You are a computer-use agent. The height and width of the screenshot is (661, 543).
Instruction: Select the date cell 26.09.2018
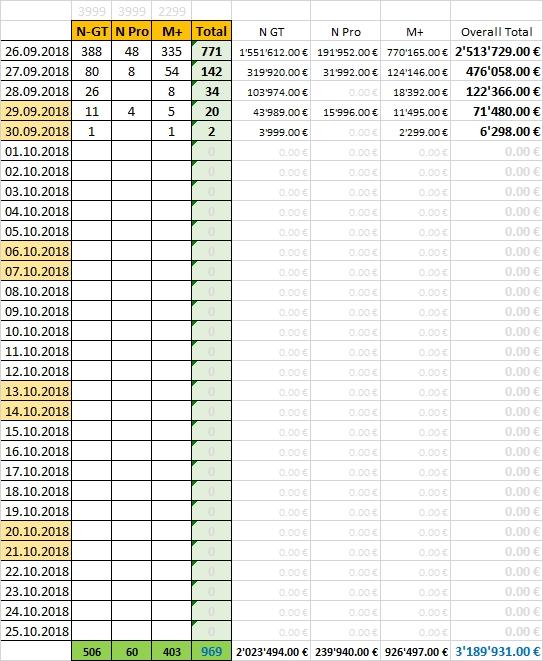[x=36, y=51]
